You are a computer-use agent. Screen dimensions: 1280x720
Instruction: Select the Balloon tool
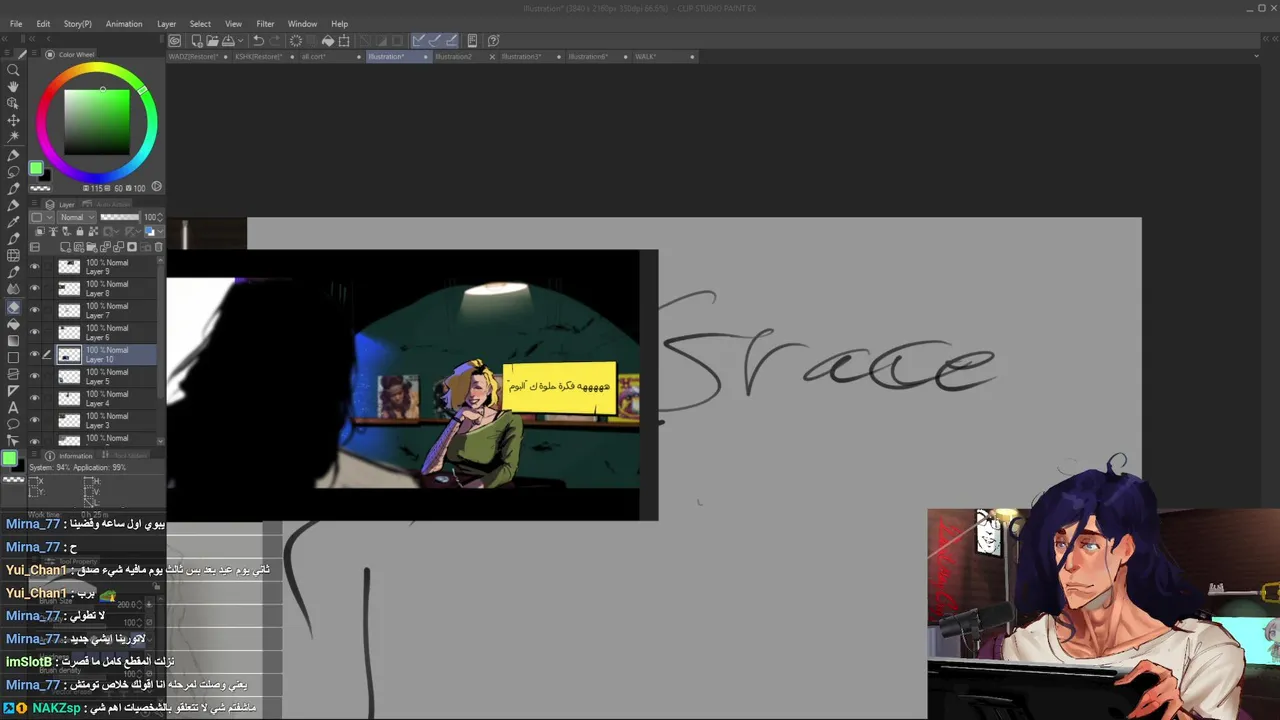13,424
